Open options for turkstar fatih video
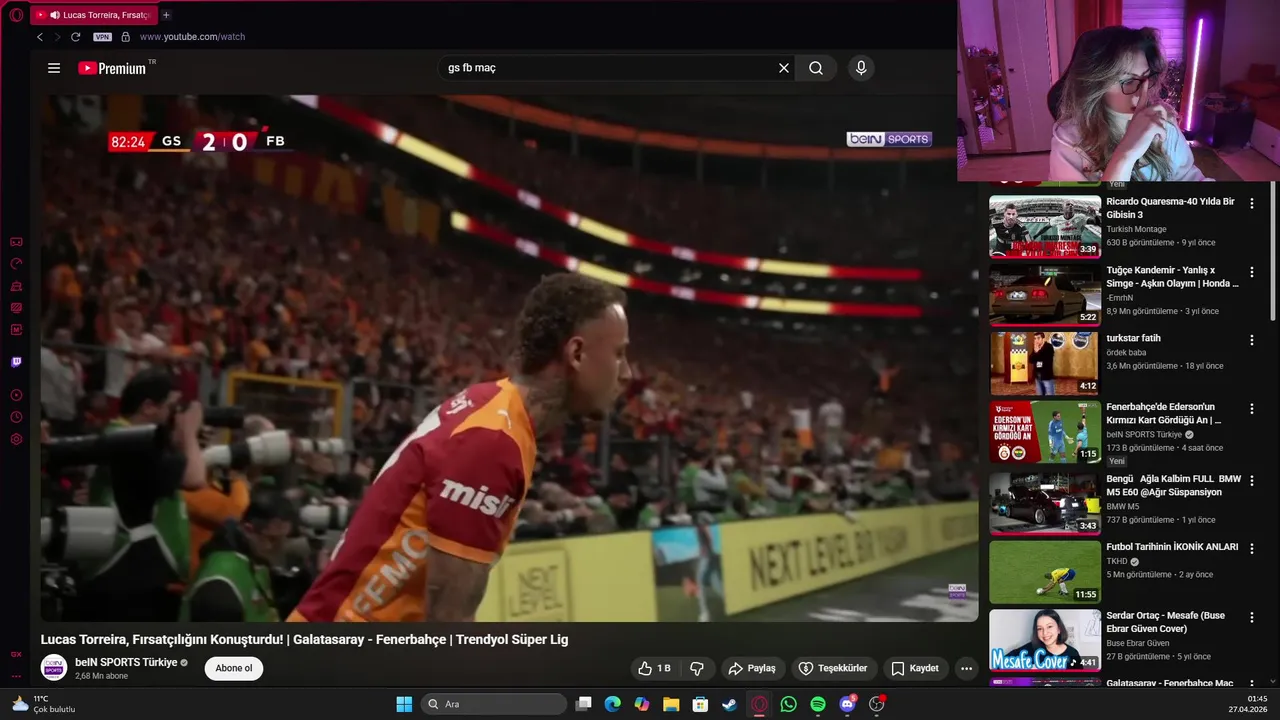The height and width of the screenshot is (720, 1280). [1251, 340]
